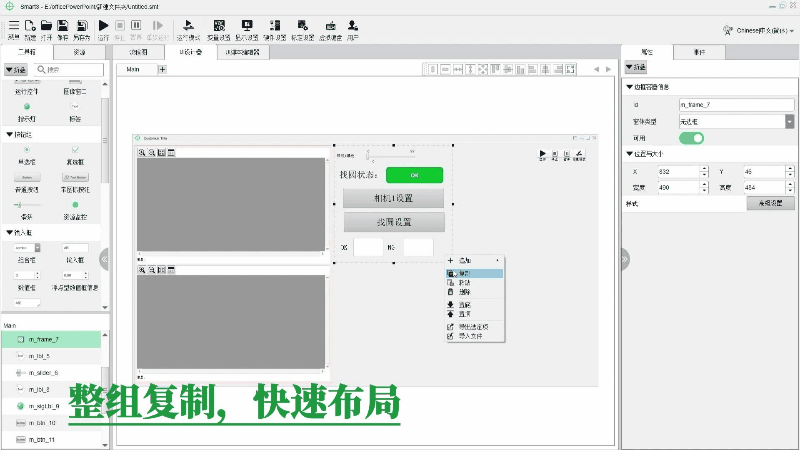The height and width of the screenshot is (450, 800).
Task: Select Copy in the context menu
Action: pos(465,273)
